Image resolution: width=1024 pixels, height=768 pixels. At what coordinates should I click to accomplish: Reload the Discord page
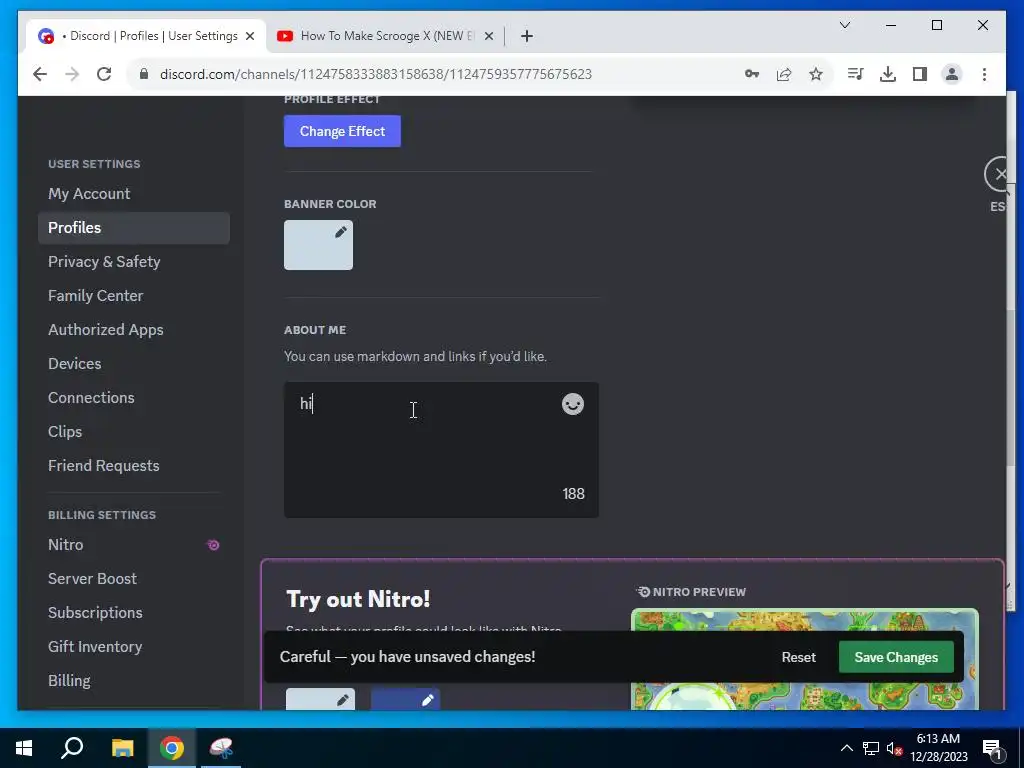(x=104, y=74)
